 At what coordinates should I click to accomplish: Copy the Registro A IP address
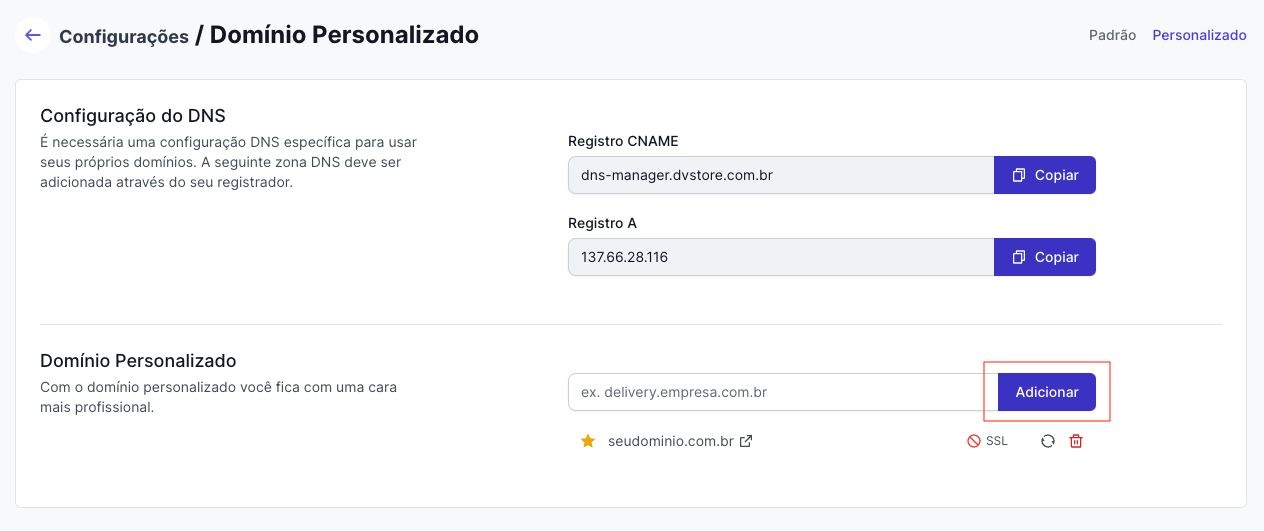[1045, 257]
